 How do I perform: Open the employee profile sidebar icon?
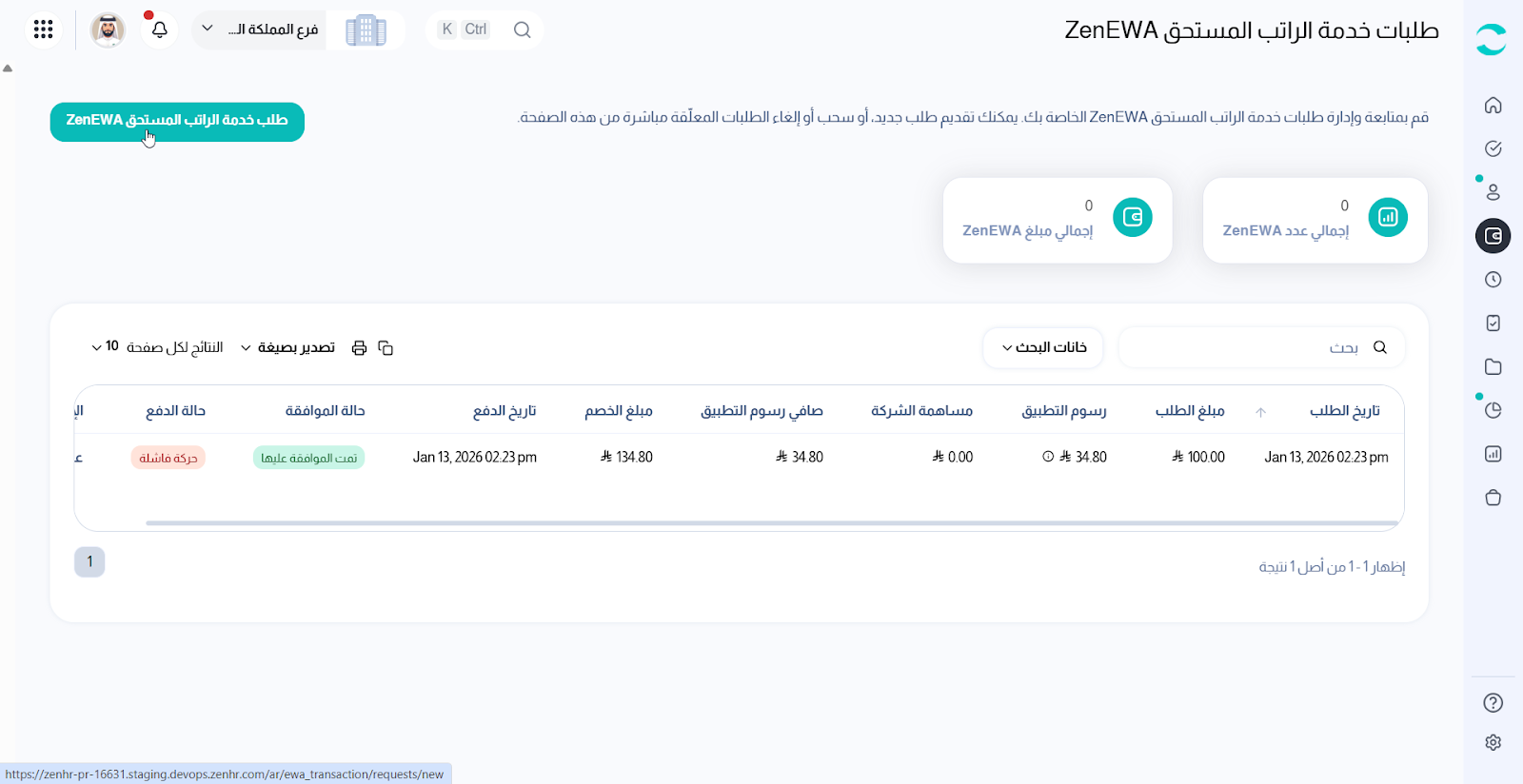tap(1493, 192)
